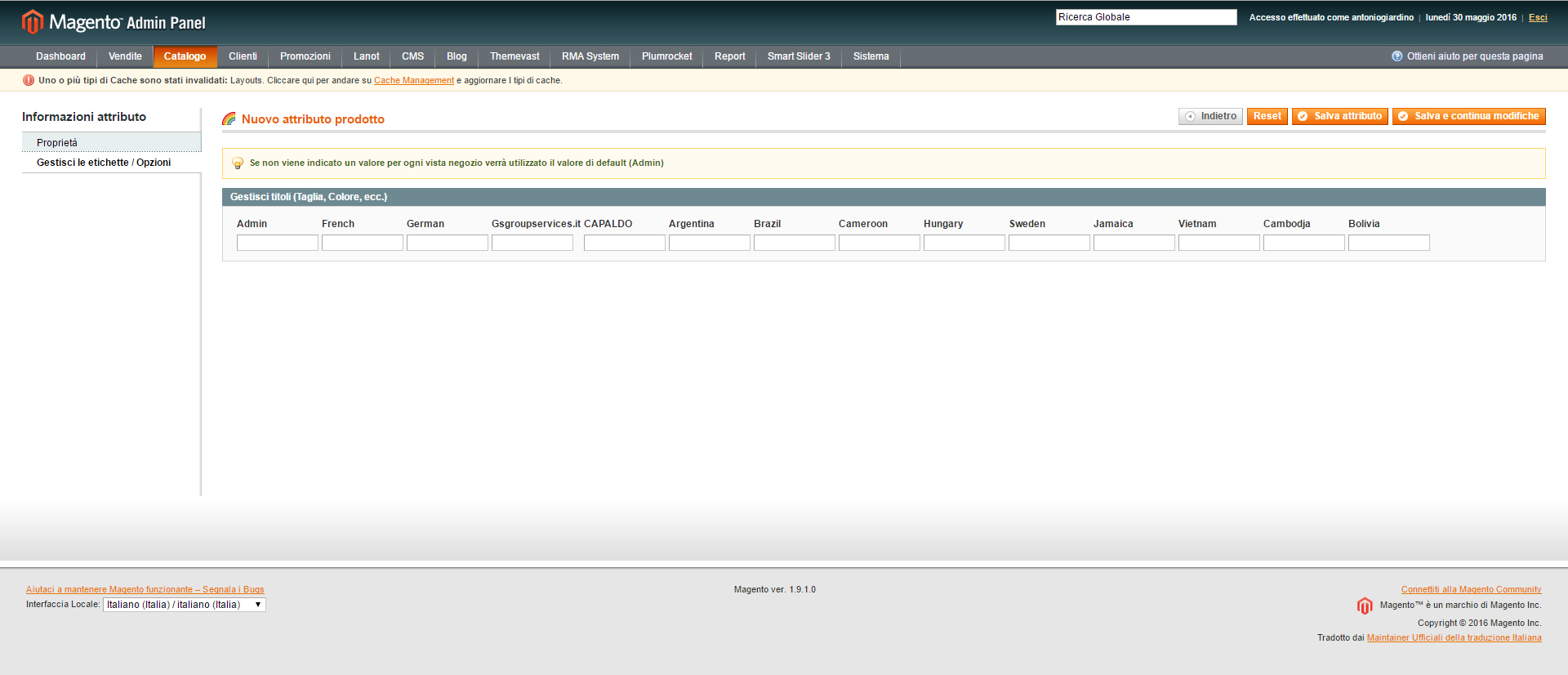This screenshot has width=1568, height=675.
Task: Open the Catalogo menu
Action: click(x=185, y=56)
